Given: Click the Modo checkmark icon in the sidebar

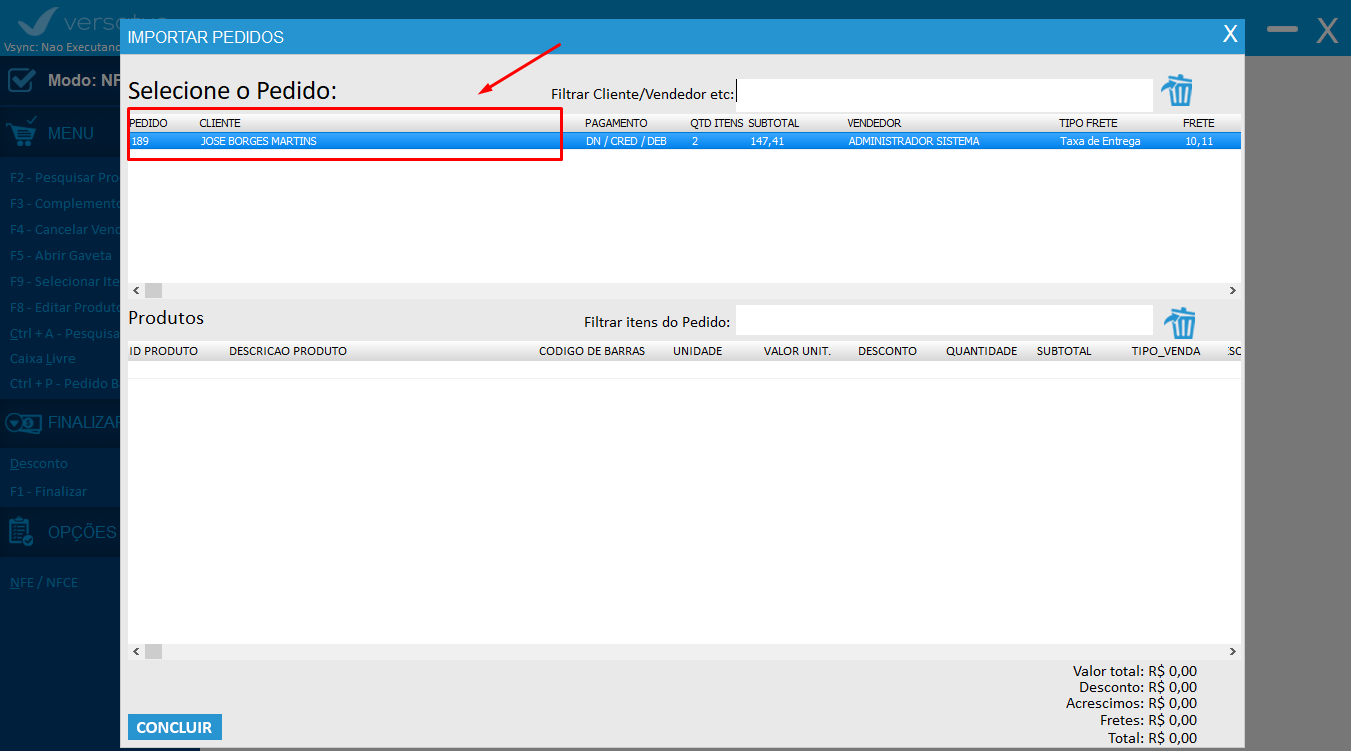Looking at the screenshot, I should (x=22, y=80).
